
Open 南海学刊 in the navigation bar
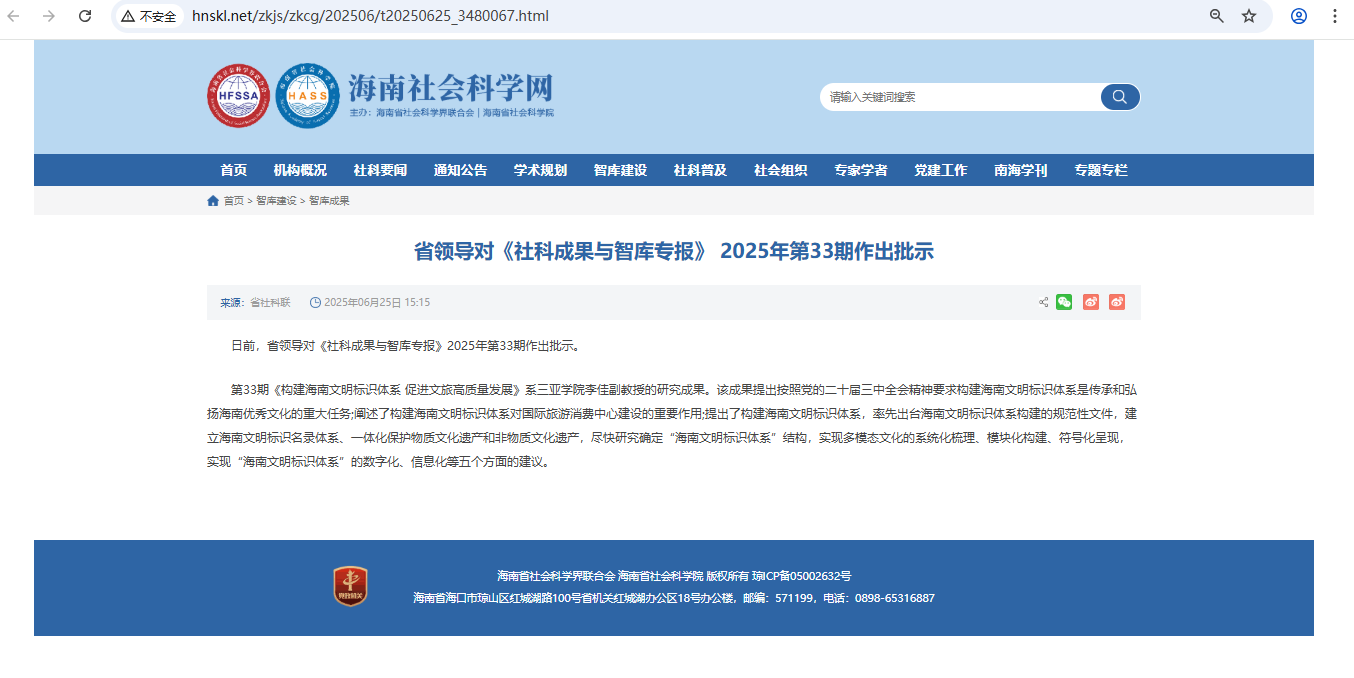pyautogui.click(x=1020, y=170)
